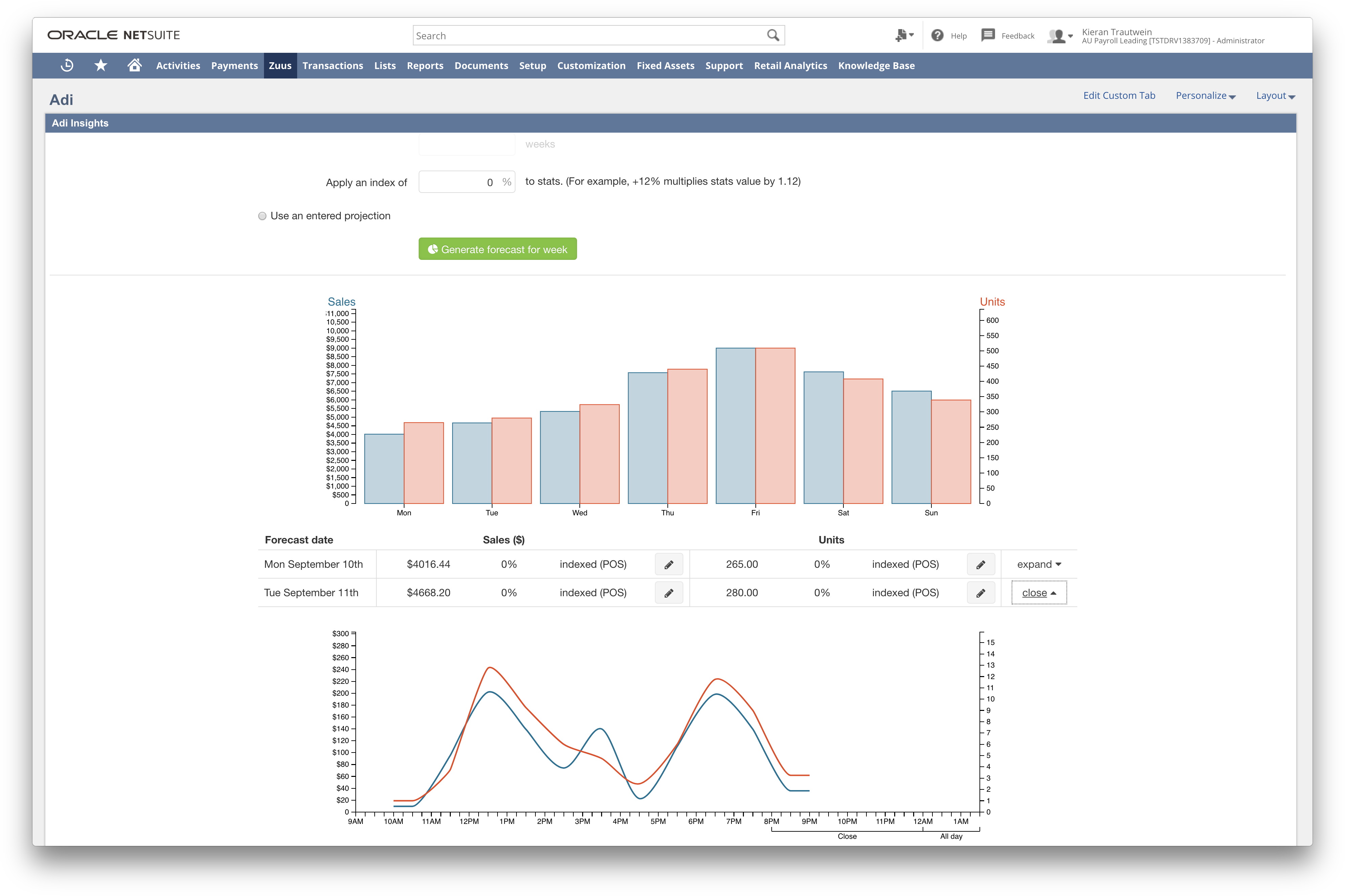The width and height of the screenshot is (1345, 896).
Task: Open the Recent Records clock icon
Action: (67, 65)
